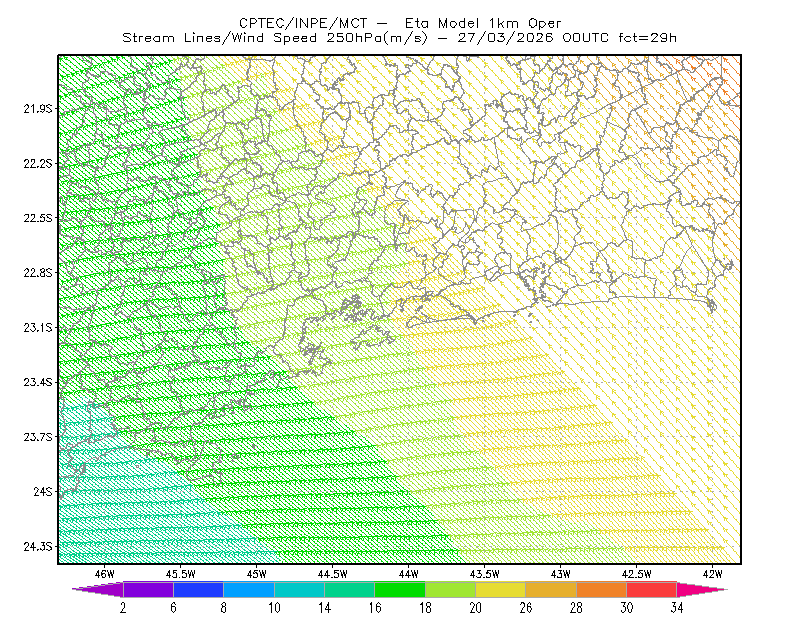Click the yellow swatch between 20 and 26
This screenshot has height=618, width=800.
pos(501,589)
